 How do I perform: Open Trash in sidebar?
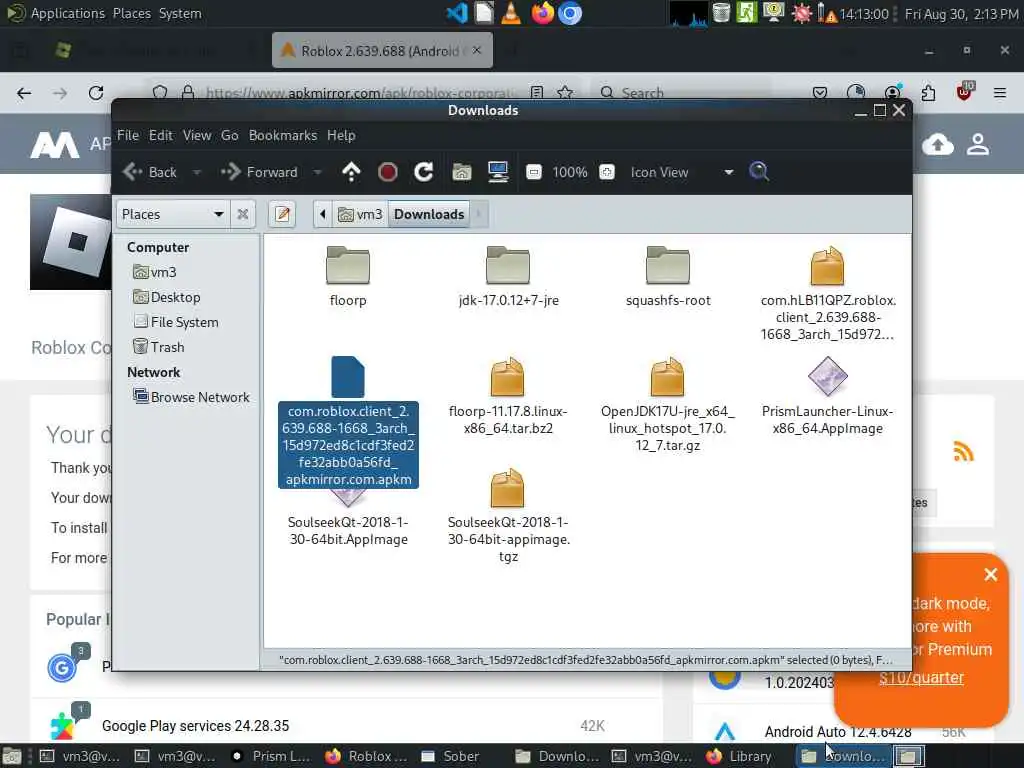tap(159, 347)
